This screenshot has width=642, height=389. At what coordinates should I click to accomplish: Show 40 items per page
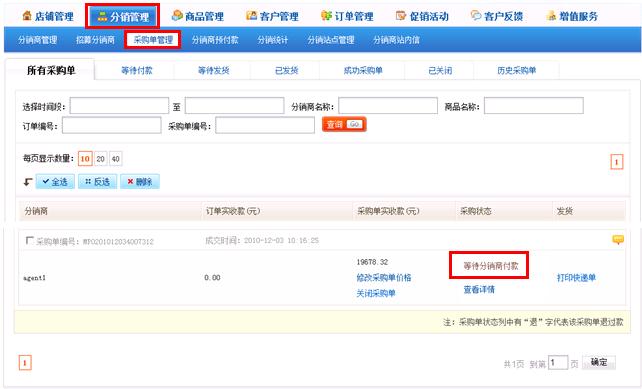point(116,159)
